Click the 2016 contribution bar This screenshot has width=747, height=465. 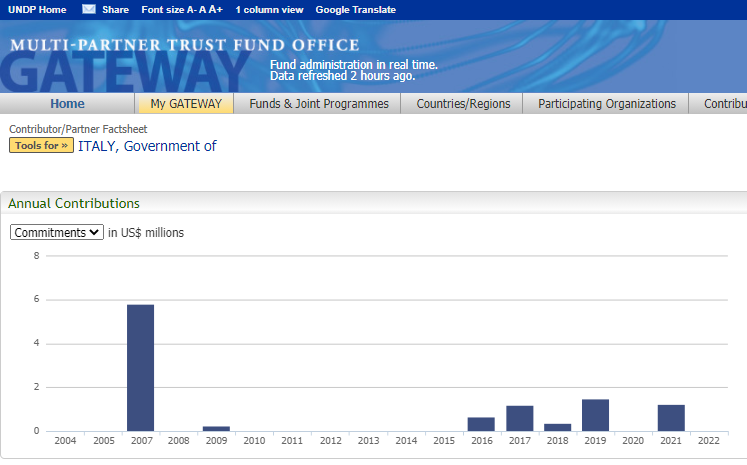(481, 424)
